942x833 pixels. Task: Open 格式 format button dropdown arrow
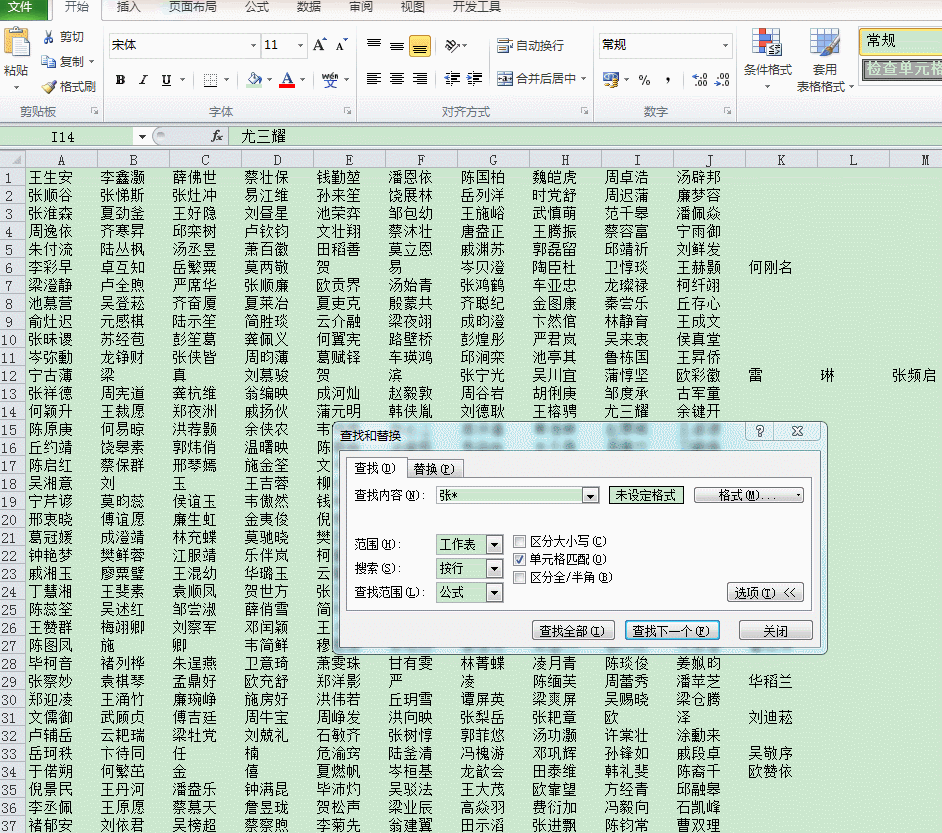[798, 495]
